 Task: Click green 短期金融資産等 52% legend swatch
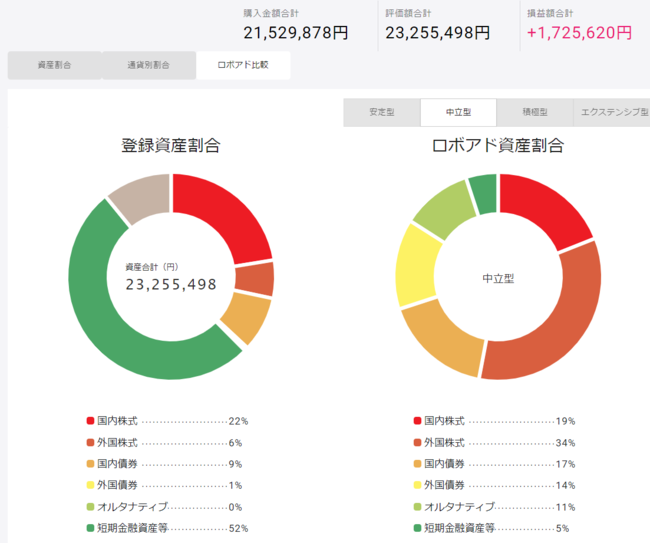[92, 528]
